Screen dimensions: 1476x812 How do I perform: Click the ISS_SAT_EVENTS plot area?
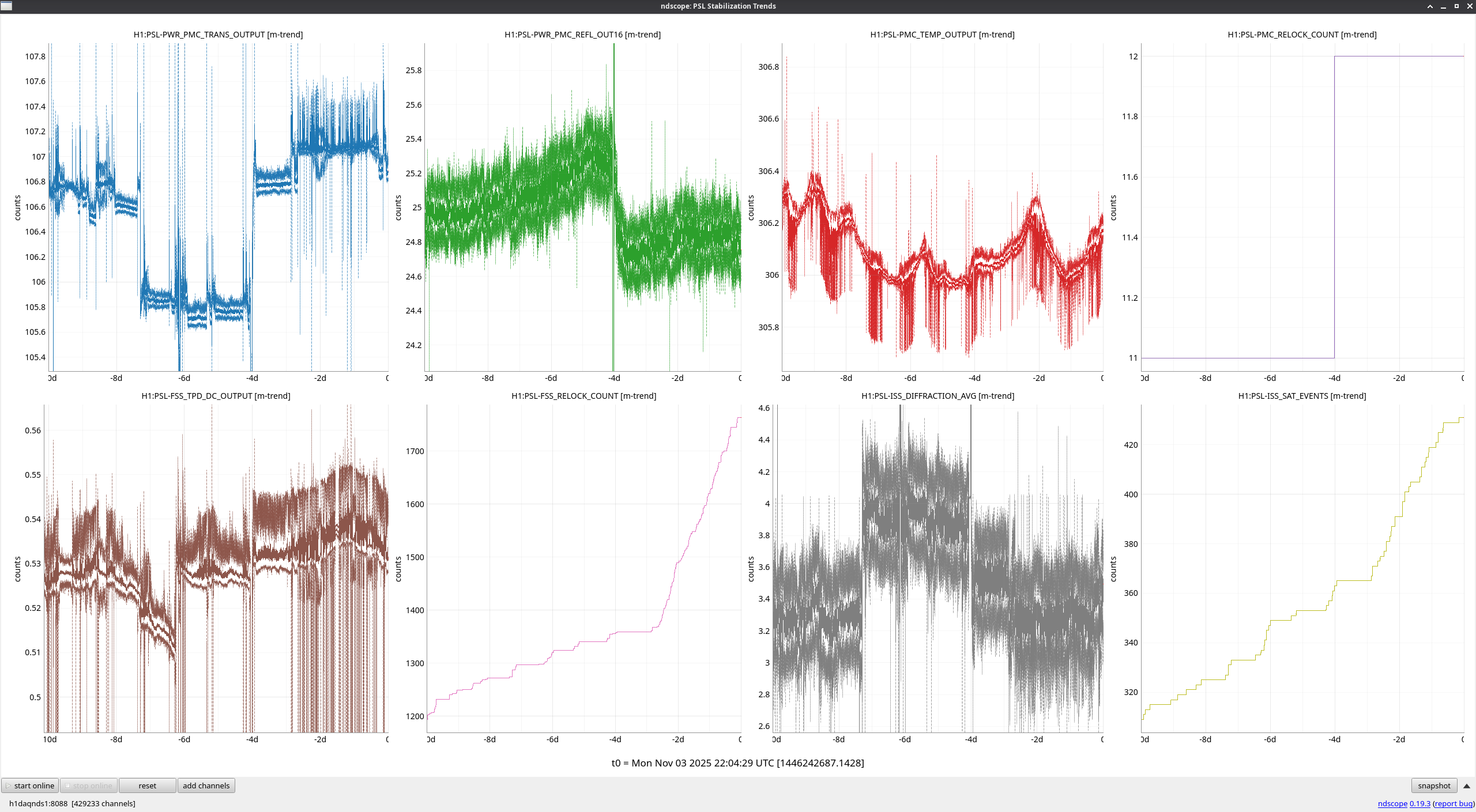point(1302,568)
